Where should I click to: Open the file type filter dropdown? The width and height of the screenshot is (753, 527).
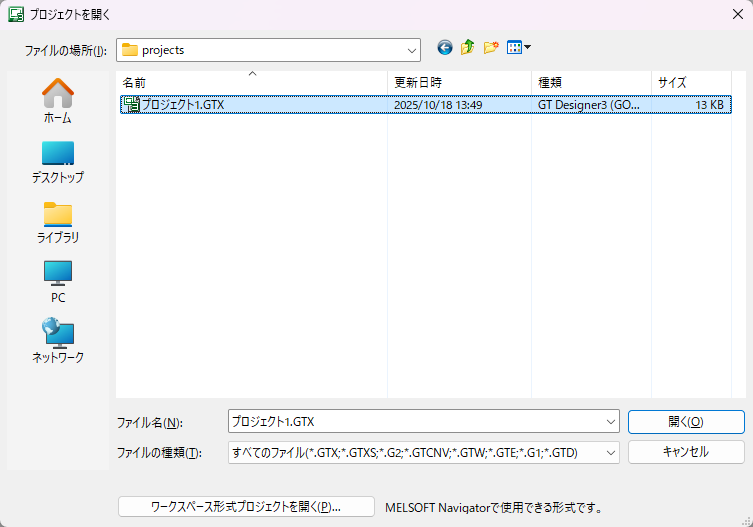[x=610, y=453]
